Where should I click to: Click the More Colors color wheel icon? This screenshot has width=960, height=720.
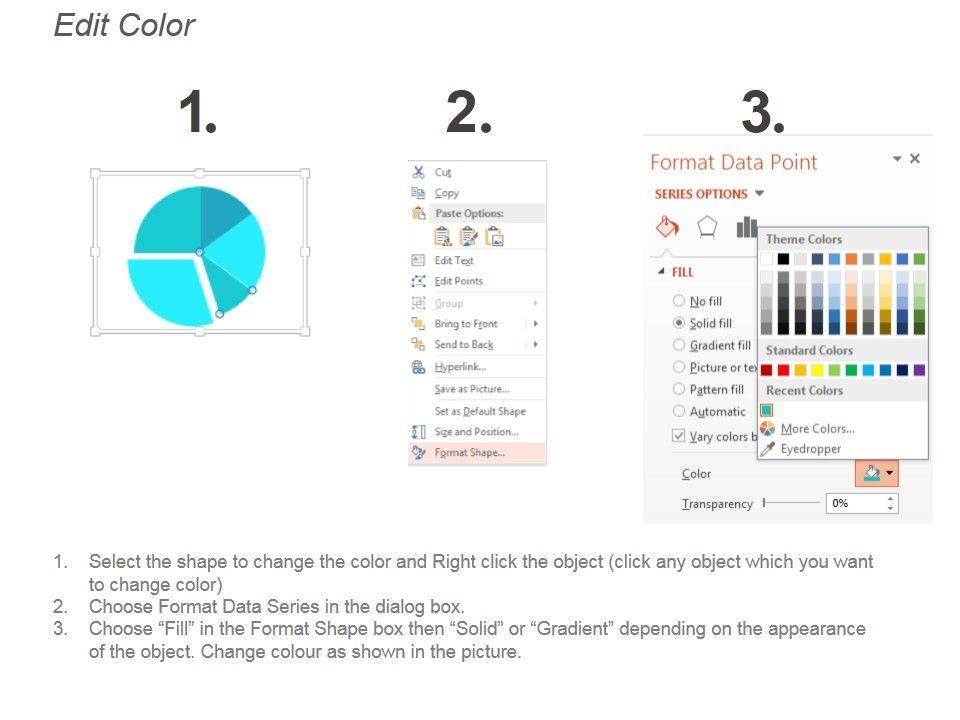pyautogui.click(x=768, y=429)
